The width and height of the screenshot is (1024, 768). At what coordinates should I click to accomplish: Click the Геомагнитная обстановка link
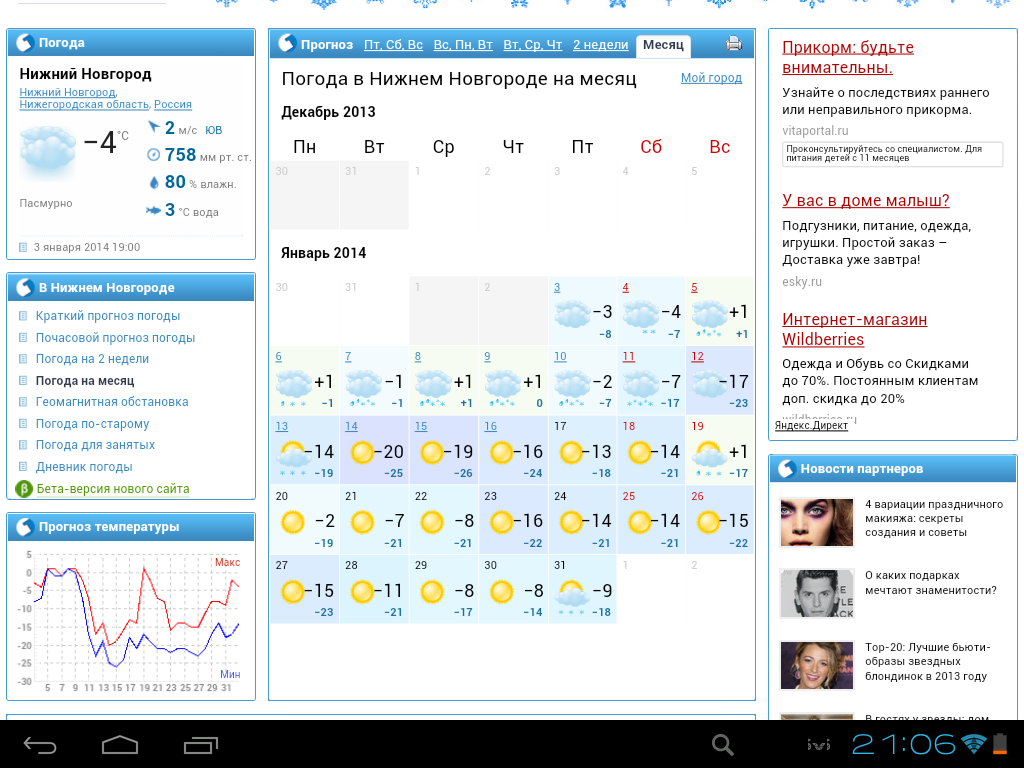click(x=112, y=402)
